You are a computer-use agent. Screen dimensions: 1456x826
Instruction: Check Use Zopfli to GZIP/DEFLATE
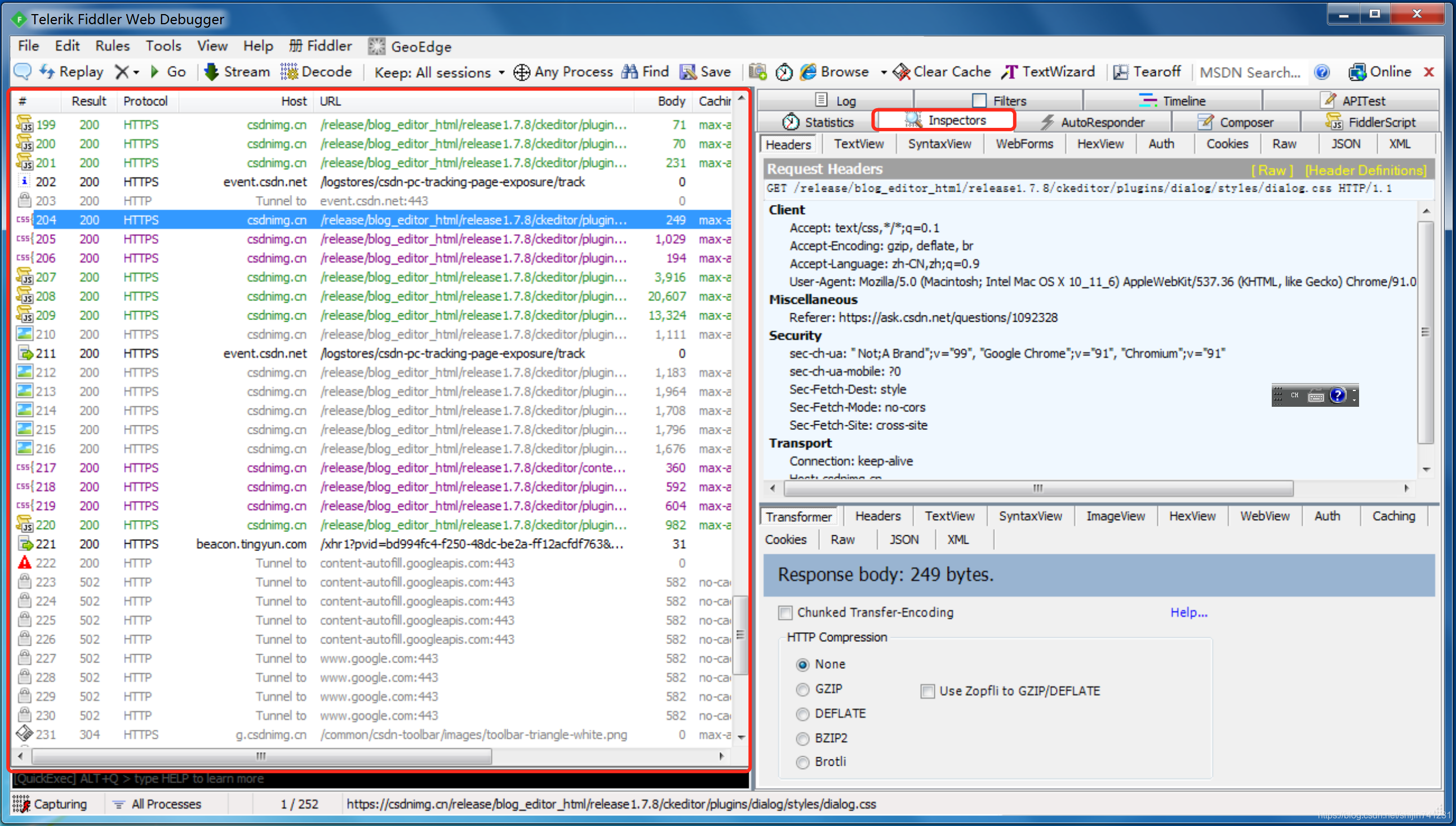tap(927, 691)
